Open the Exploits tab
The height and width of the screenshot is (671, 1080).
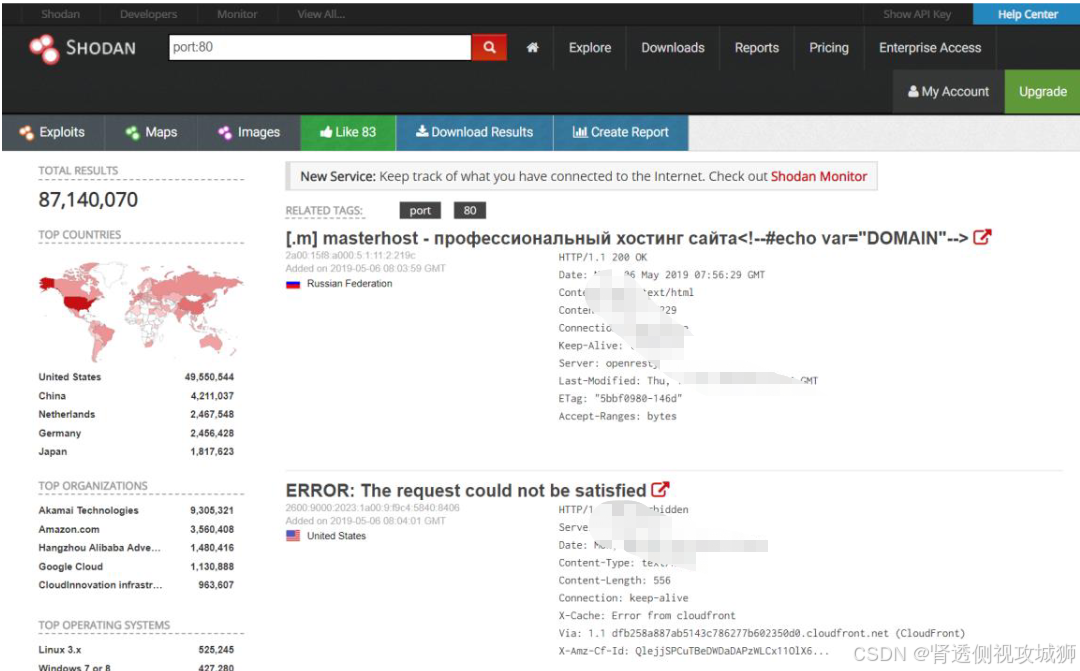pos(53,132)
